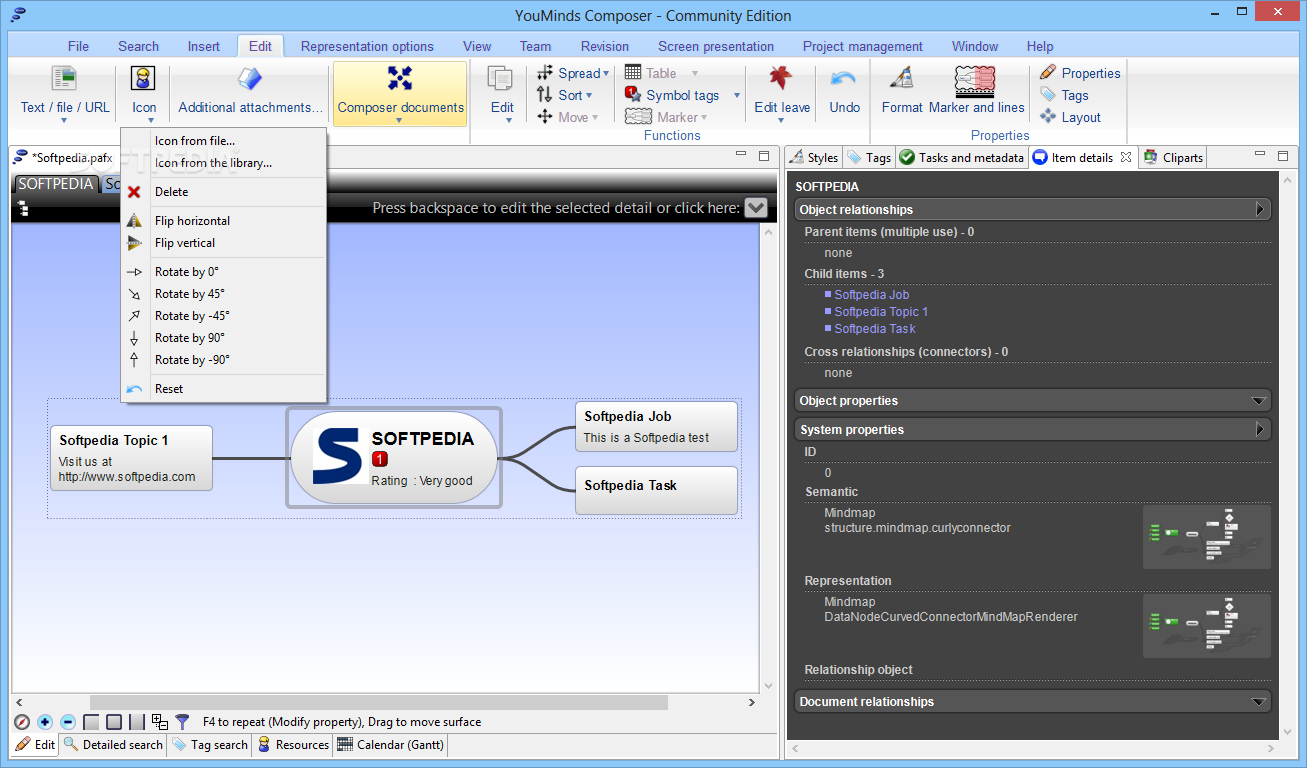Choose Icon from the library...

224,163
